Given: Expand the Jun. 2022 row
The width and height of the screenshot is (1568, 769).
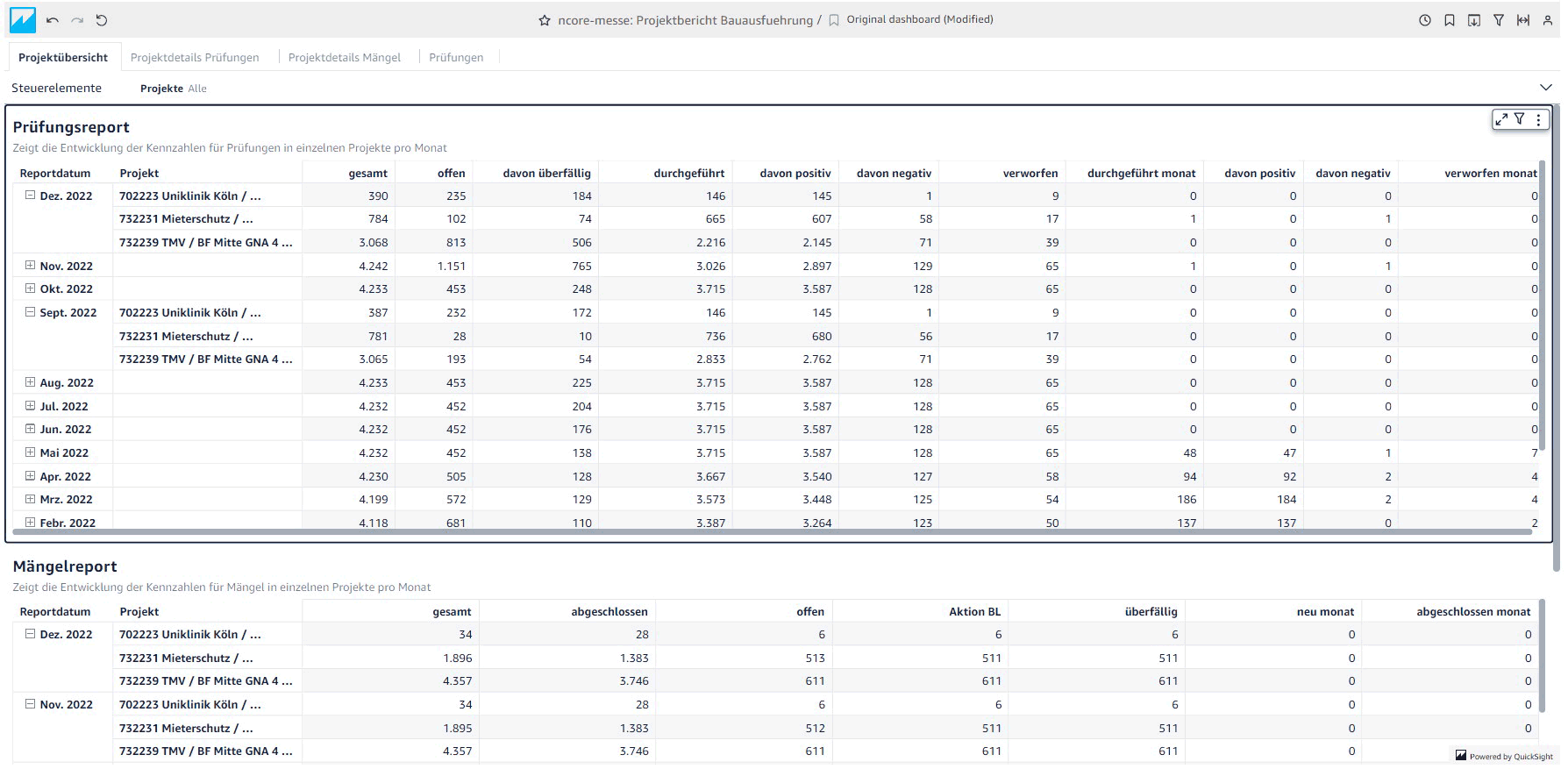Looking at the screenshot, I should click(30, 429).
